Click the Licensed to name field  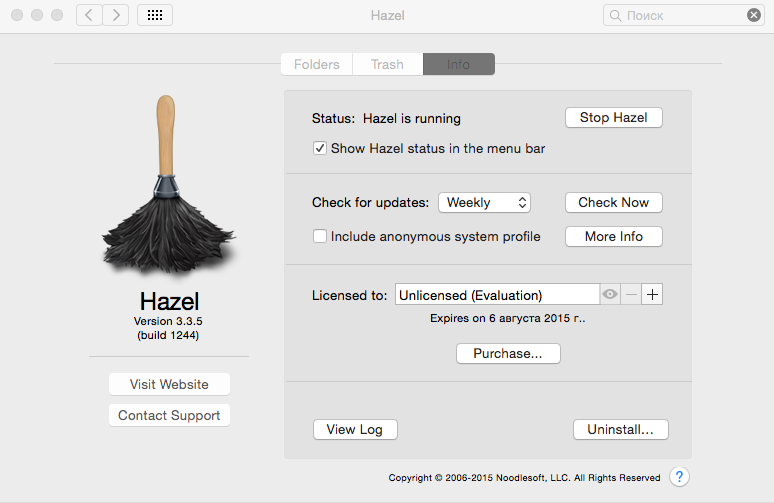[x=497, y=294]
